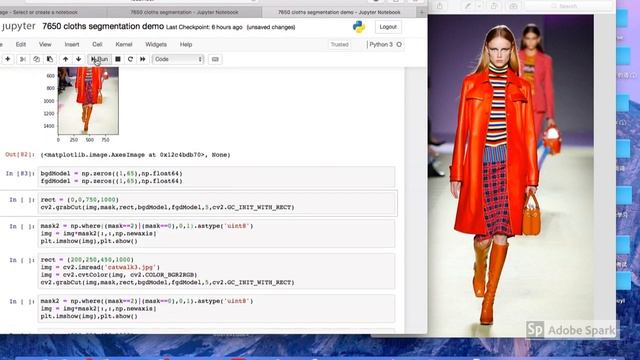Select the In [83] prompt label

point(20,173)
